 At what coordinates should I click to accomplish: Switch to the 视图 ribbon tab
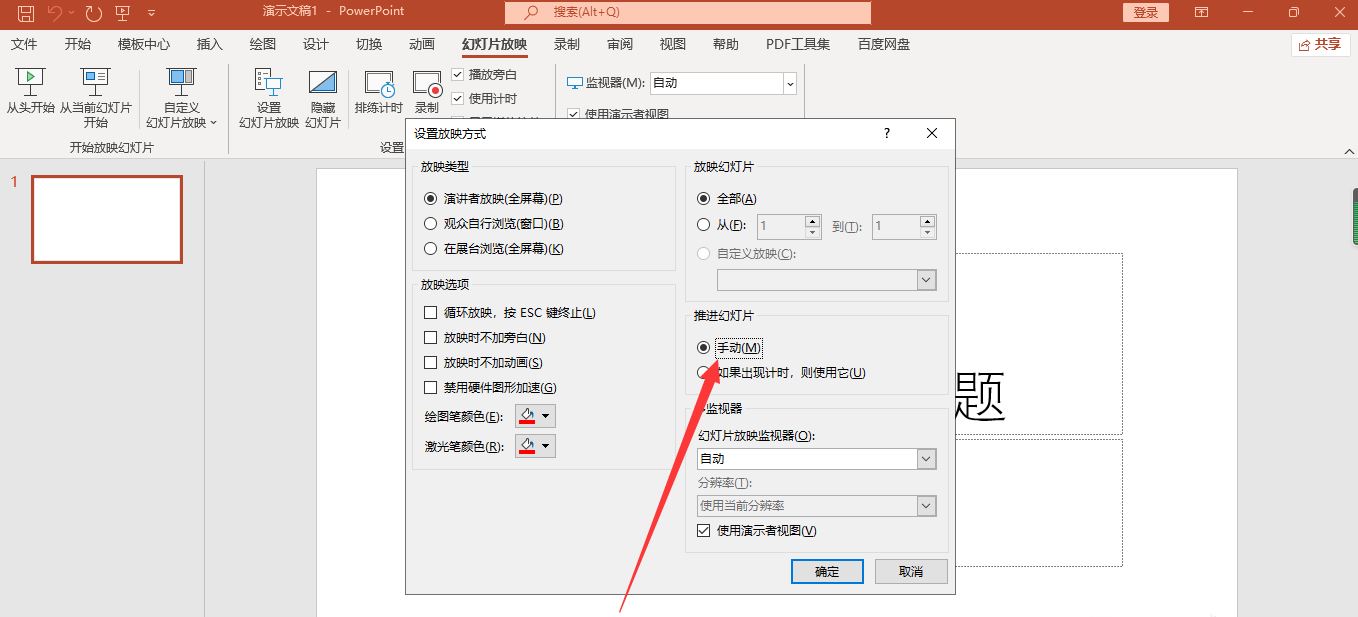[x=672, y=44]
